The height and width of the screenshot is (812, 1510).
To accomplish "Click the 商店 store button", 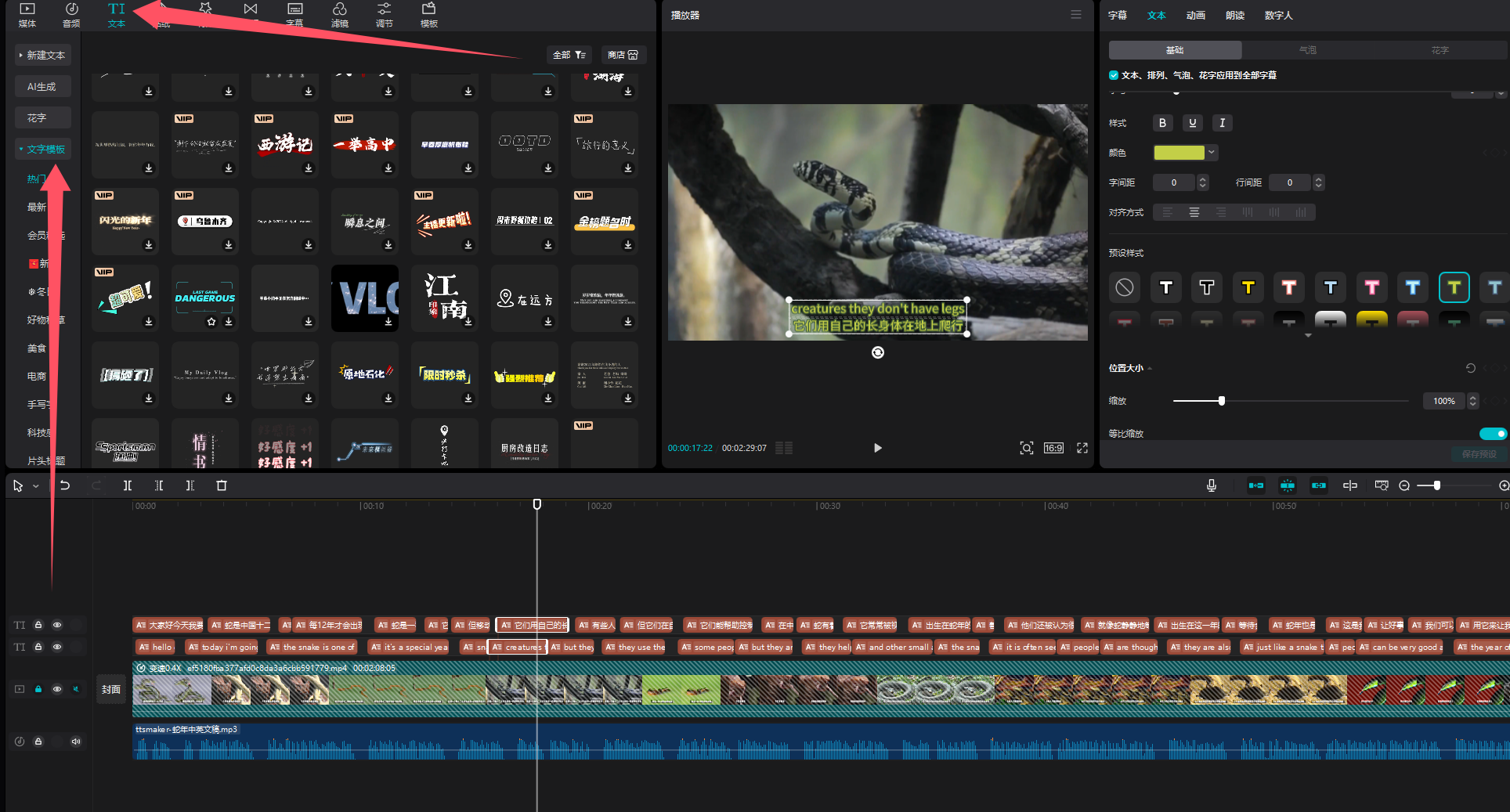I will pyautogui.click(x=623, y=55).
